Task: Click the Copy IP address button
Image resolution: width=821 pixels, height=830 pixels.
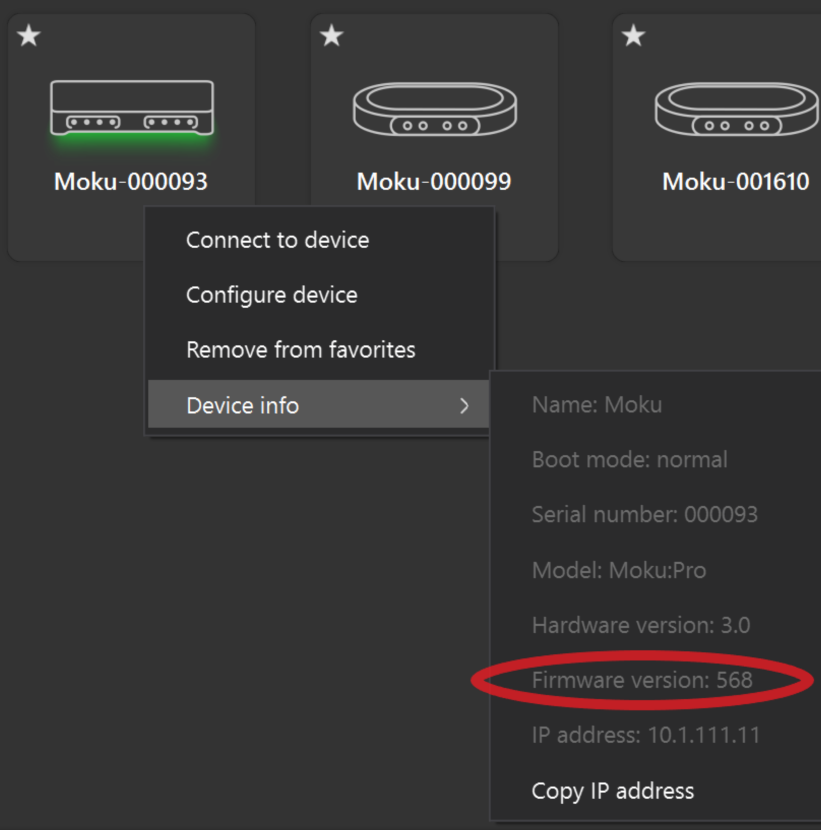Action: click(612, 791)
